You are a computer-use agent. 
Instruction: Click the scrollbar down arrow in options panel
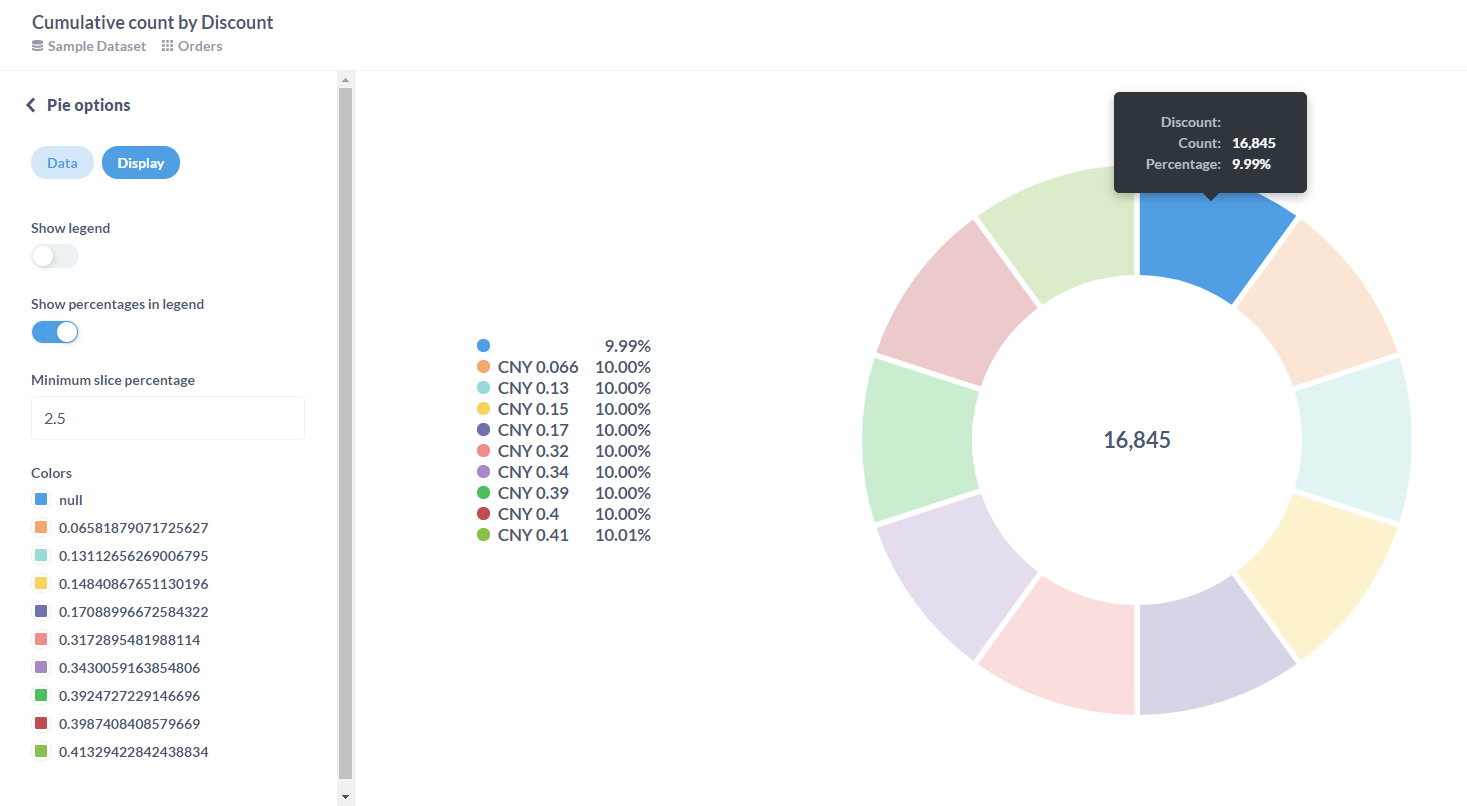(x=345, y=795)
